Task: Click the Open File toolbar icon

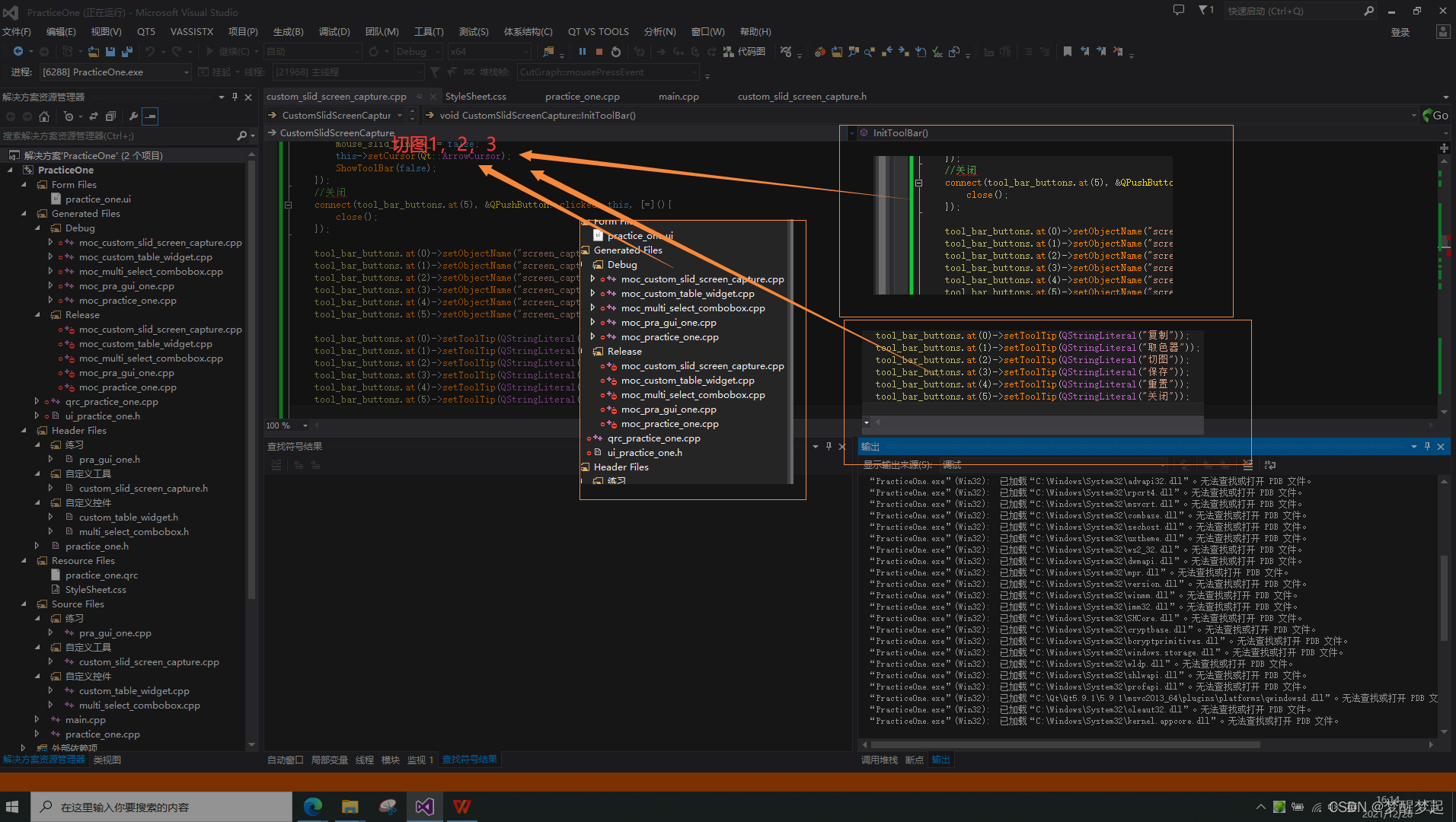Action: 93,52
